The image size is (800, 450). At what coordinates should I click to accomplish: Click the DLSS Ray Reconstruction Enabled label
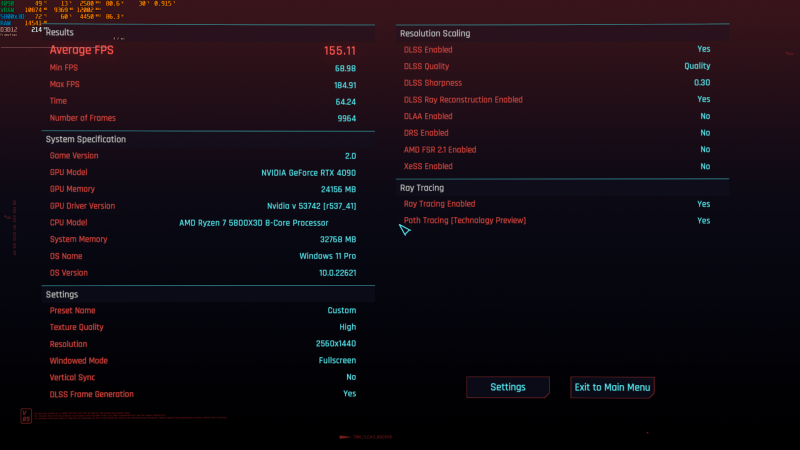pyautogui.click(x=463, y=99)
